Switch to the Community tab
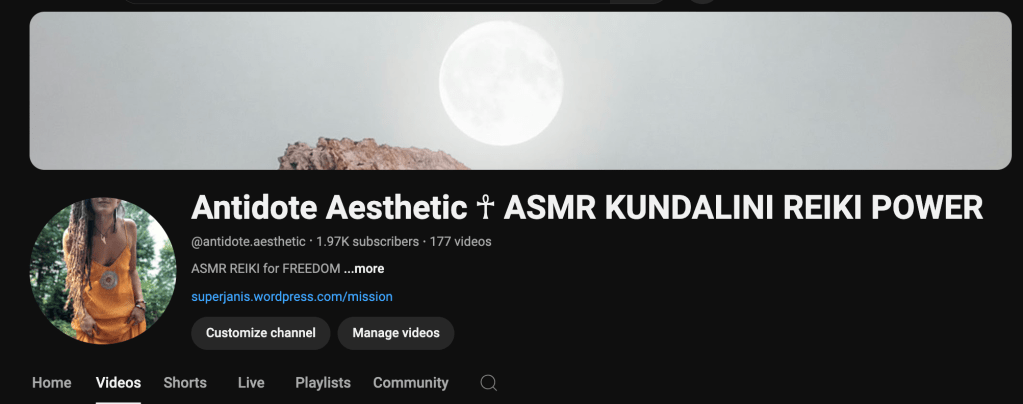1023x404 pixels. (x=410, y=382)
